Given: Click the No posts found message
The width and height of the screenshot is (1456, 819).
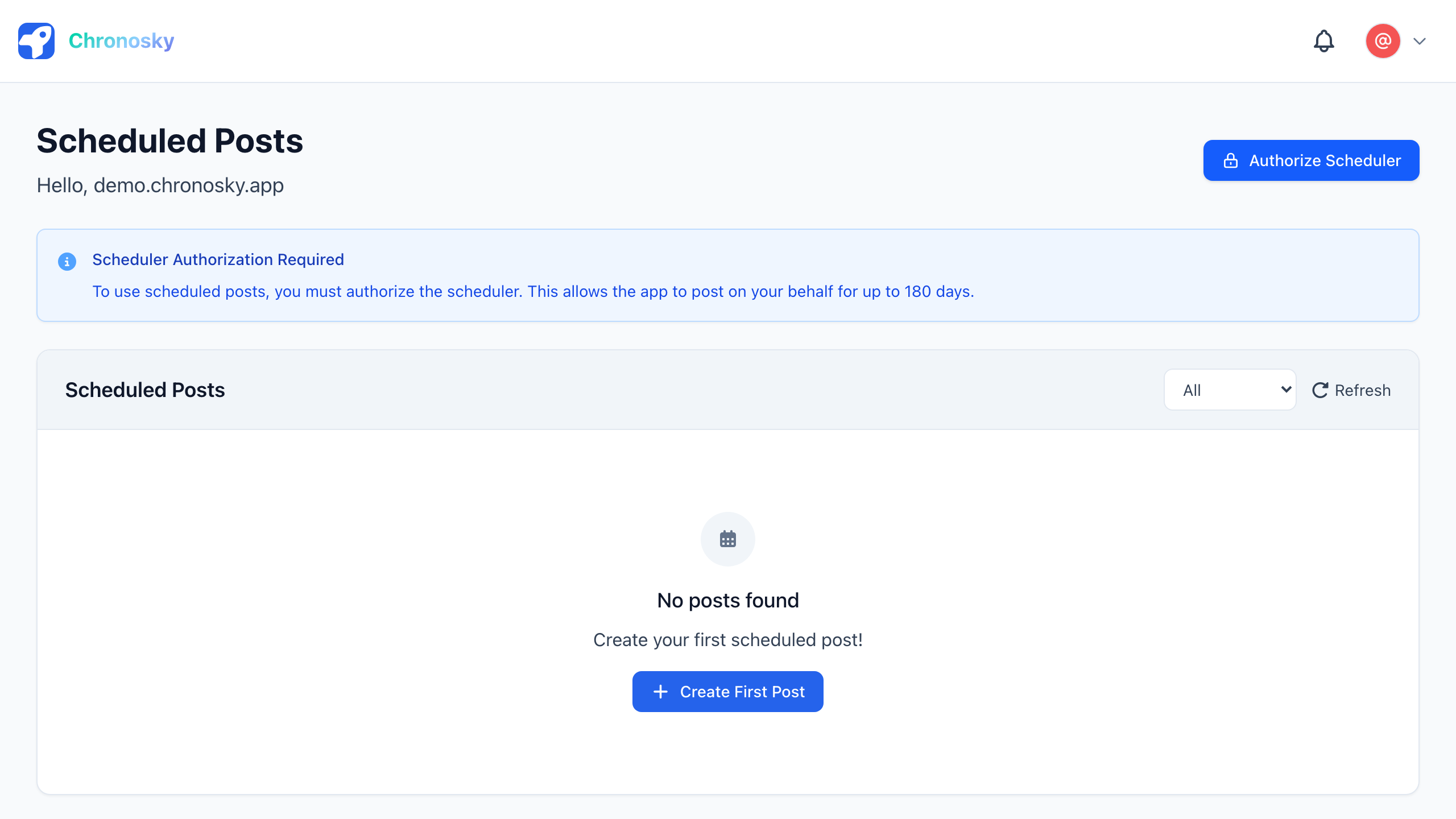Looking at the screenshot, I should tap(727, 601).
